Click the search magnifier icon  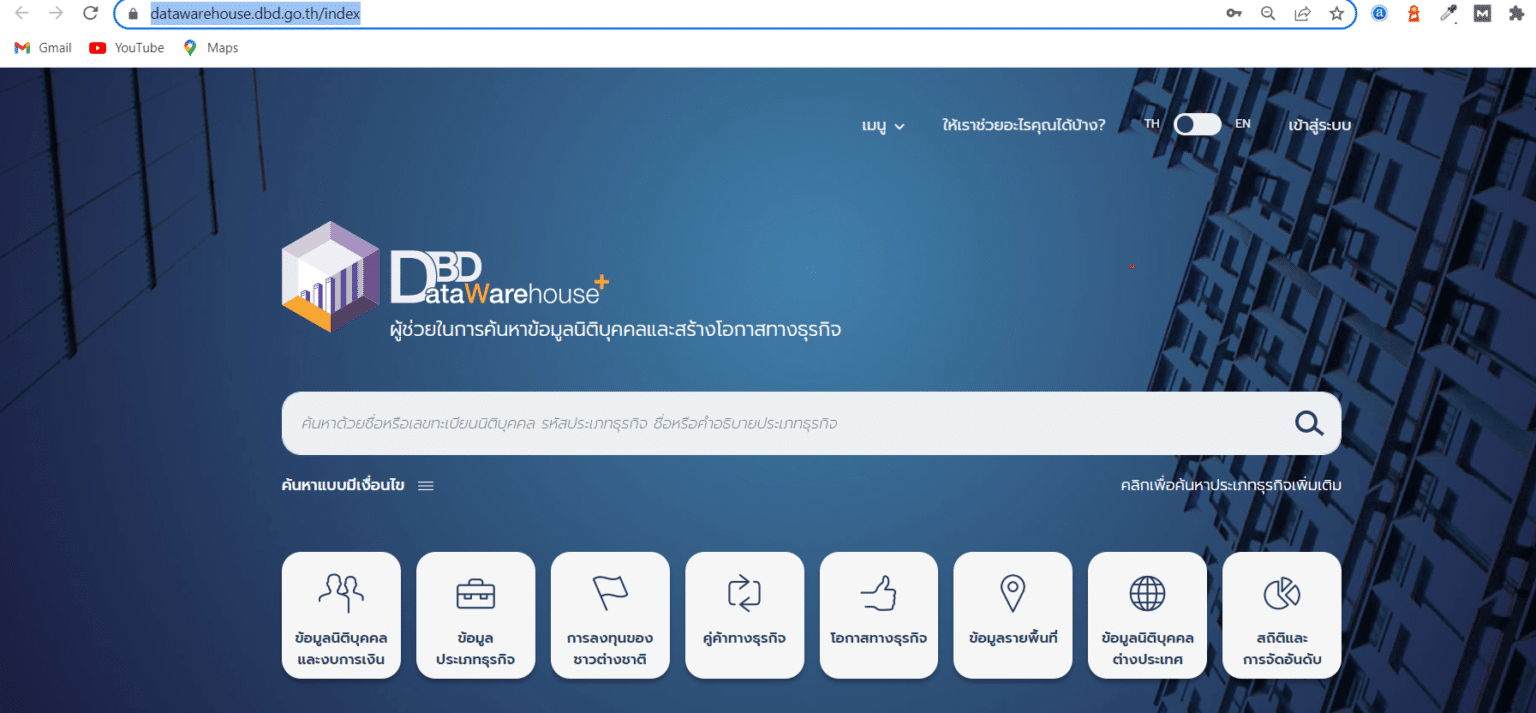(x=1308, y=423)
